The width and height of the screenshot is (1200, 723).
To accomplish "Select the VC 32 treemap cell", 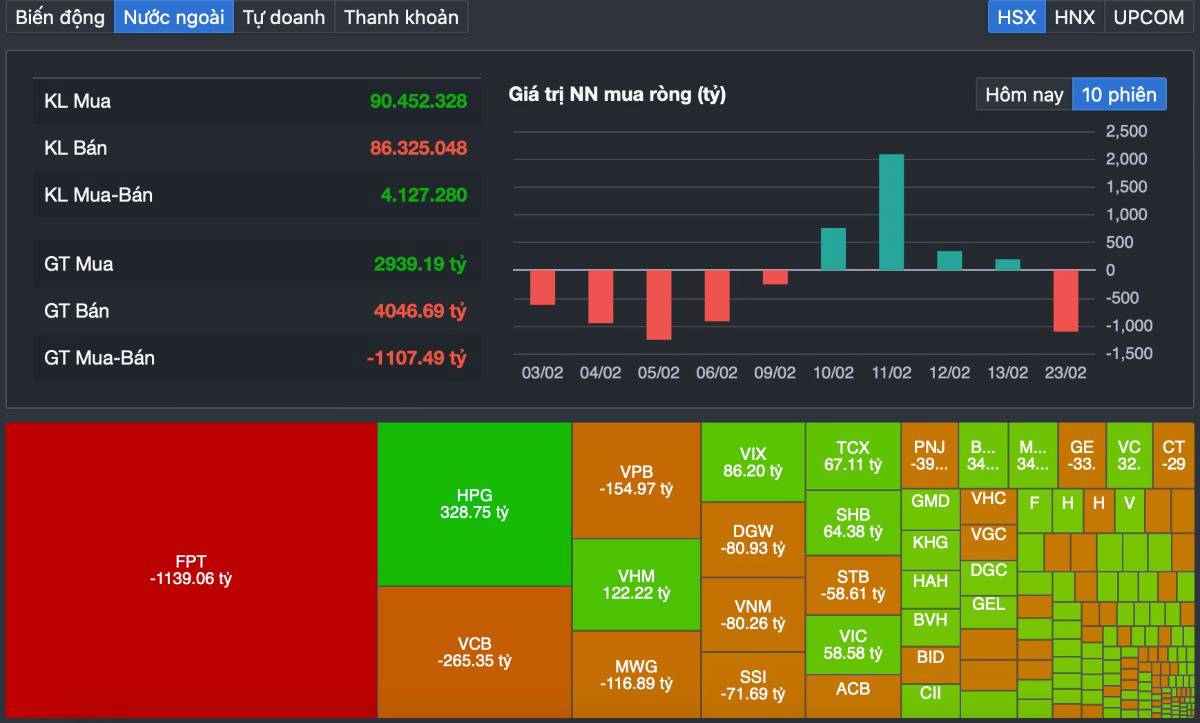I will click(x=1129, y=455).
